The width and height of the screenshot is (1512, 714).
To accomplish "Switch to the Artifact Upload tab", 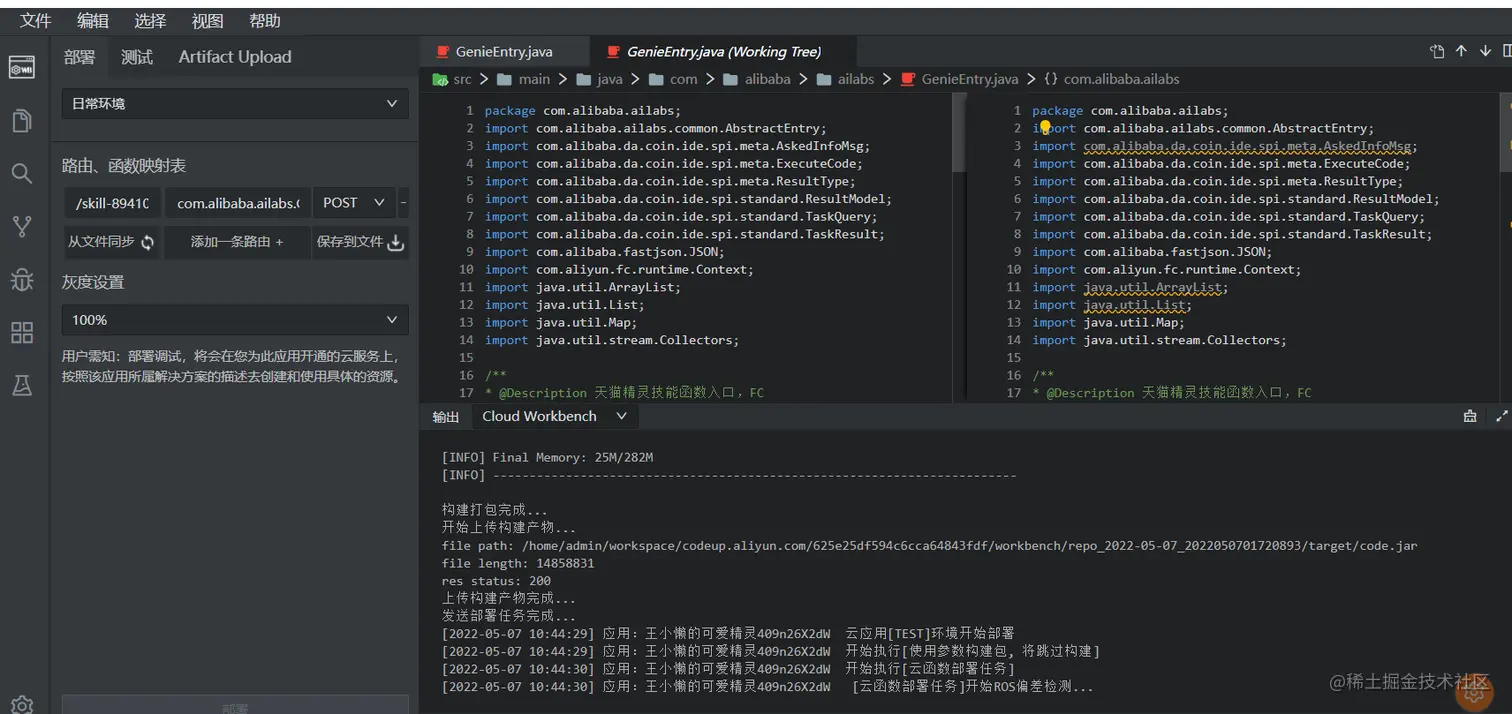I will coord(235,57).
